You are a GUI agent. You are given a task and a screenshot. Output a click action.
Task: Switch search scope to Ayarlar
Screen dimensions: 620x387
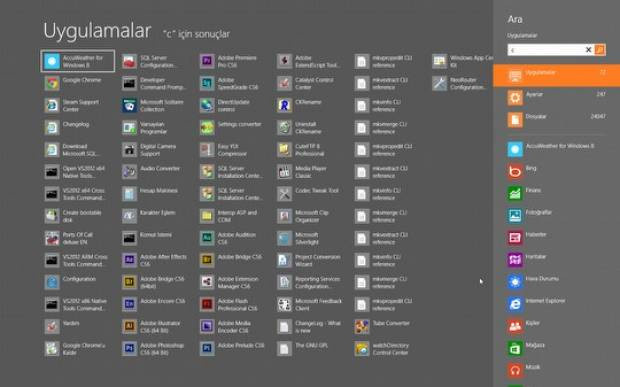click(556, 97)
